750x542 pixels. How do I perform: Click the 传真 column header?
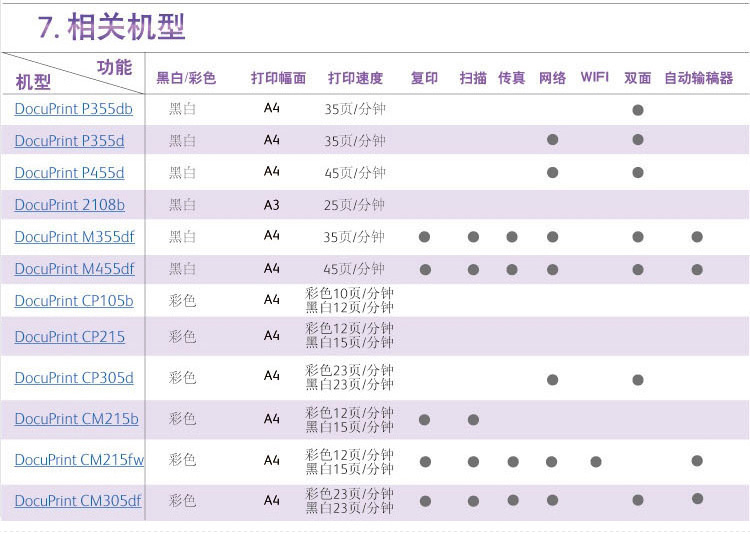(x=512, y=78)
